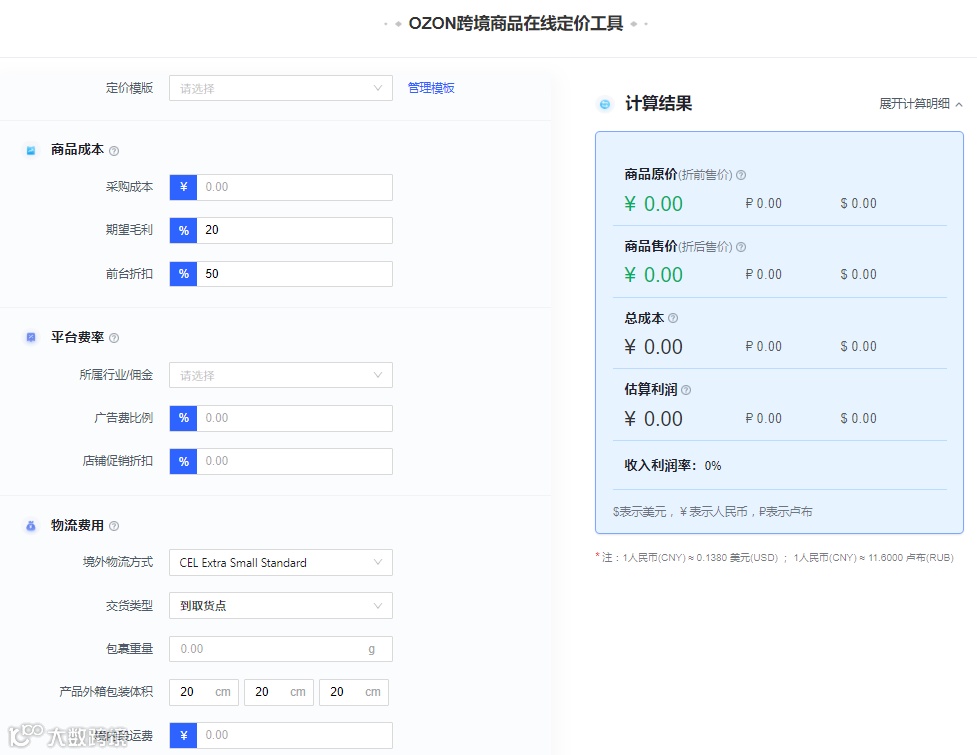Click the 前台折扣 label
This screenshot has height=755, width=977.
pyautogui.click(x=129, y=274)
